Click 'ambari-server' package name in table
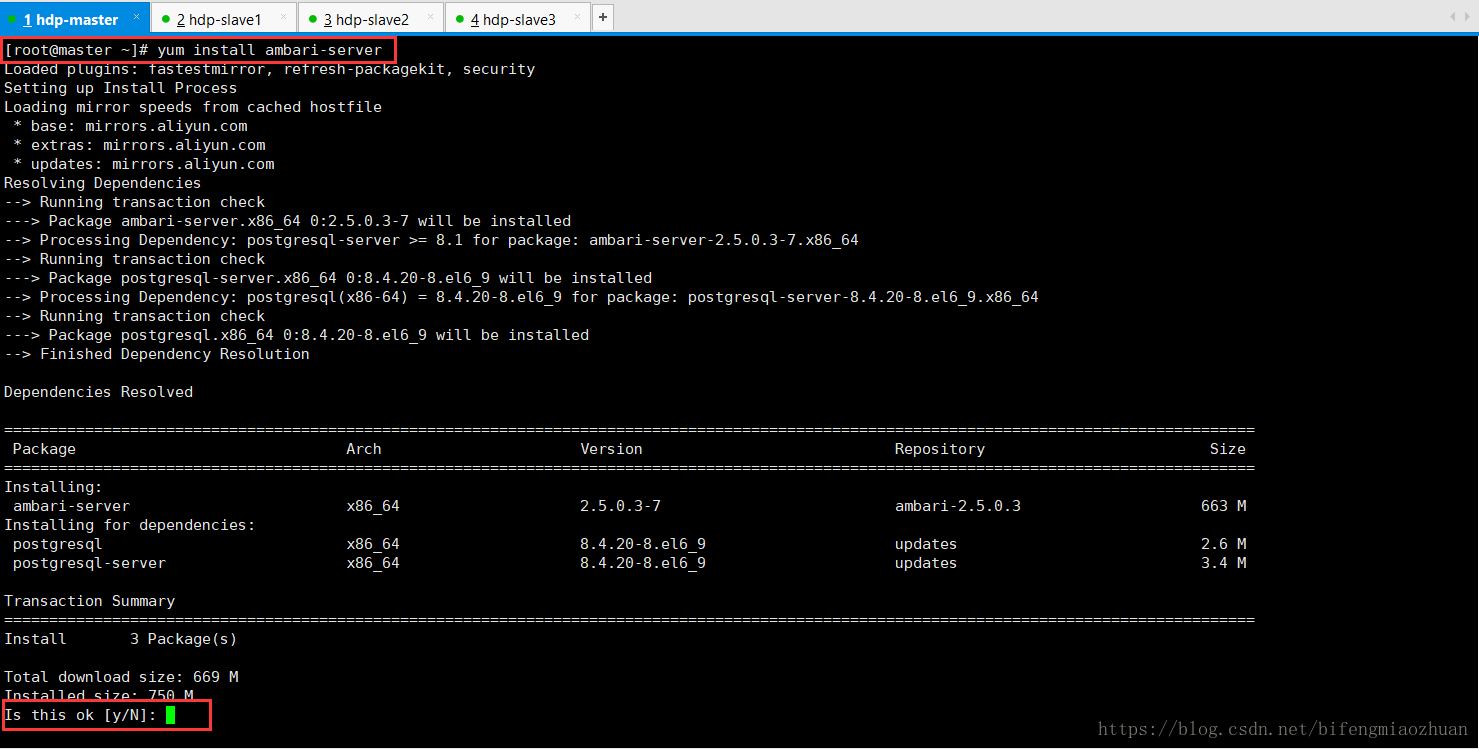Image resolution: width=1479 pixels, height=749 pixels. pos(71,506)
